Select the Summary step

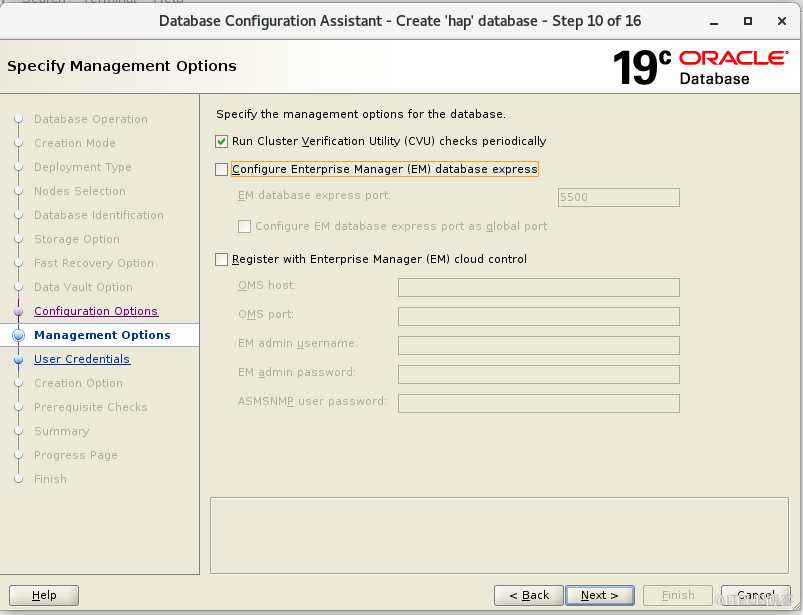tap(61, 431)
